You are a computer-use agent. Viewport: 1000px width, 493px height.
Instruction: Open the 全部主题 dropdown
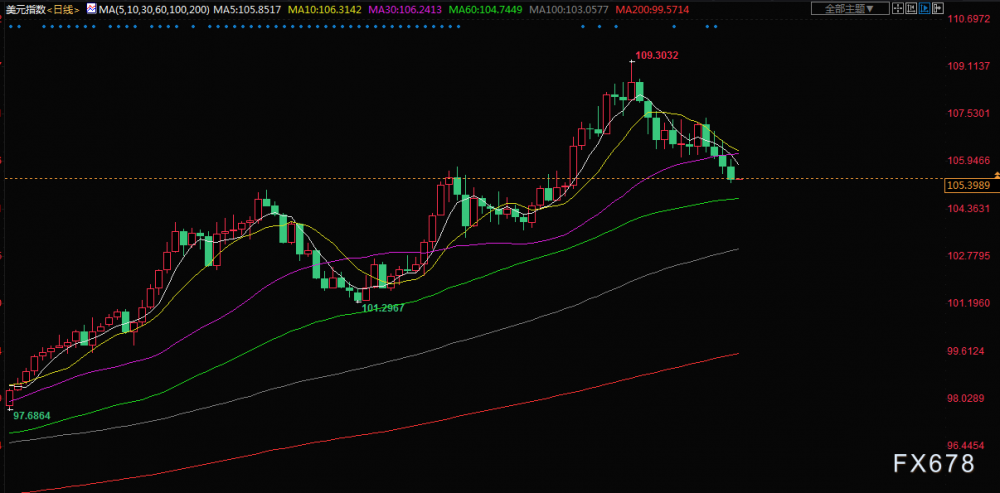click(x=850, y=8)
